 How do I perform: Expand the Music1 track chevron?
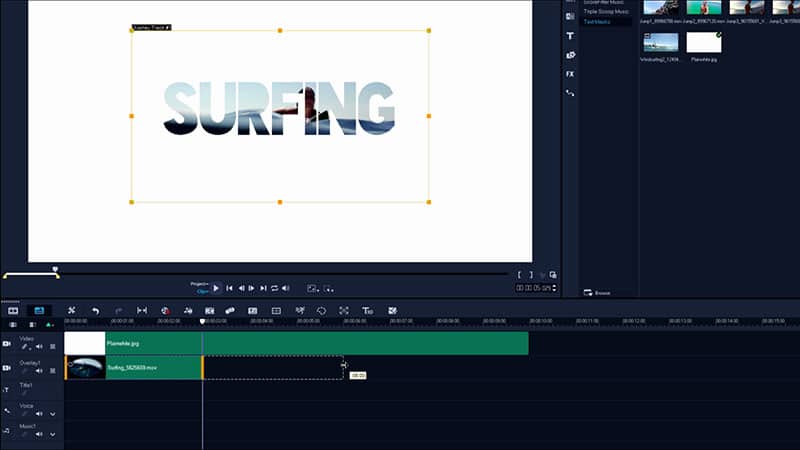(53, 434)
